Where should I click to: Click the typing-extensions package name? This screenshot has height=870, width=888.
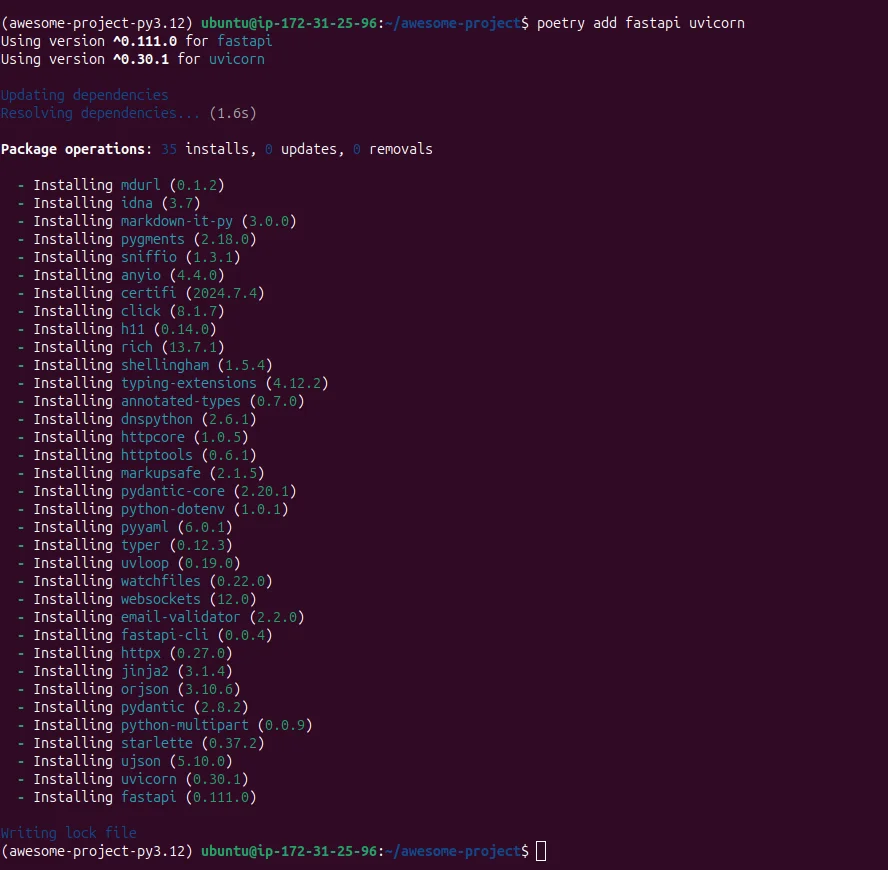coord(189,383)
